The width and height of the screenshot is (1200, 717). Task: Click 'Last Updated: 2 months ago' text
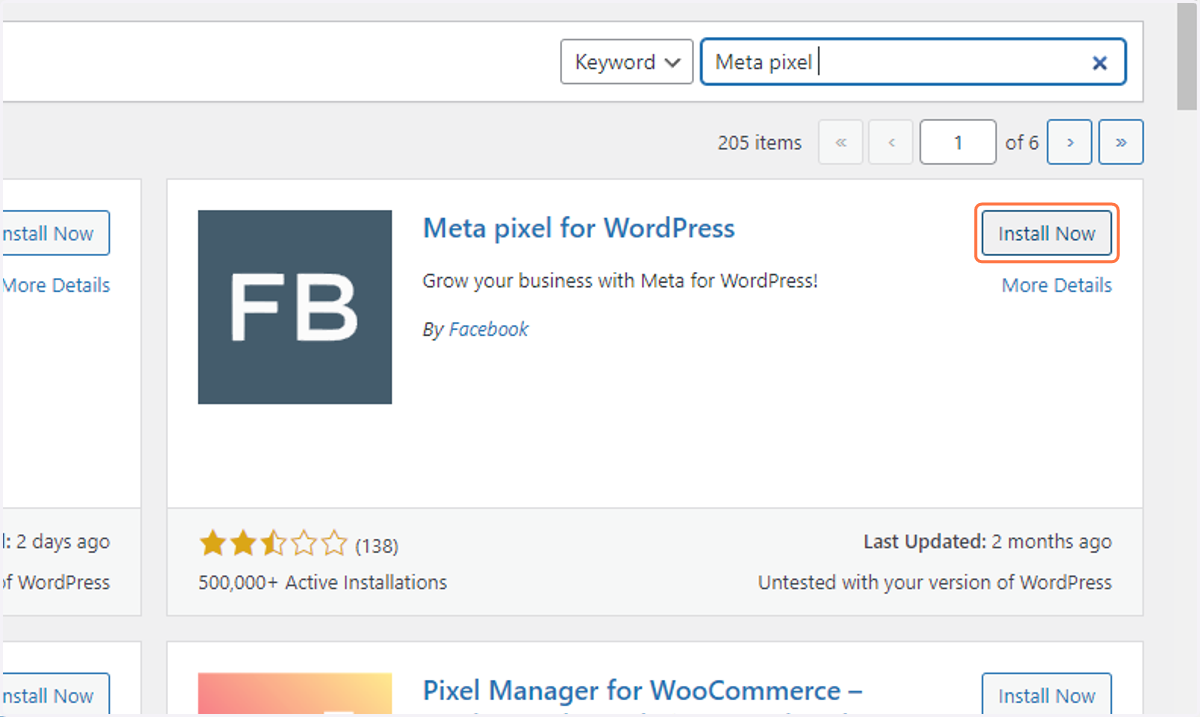click(x=988, y=542)
